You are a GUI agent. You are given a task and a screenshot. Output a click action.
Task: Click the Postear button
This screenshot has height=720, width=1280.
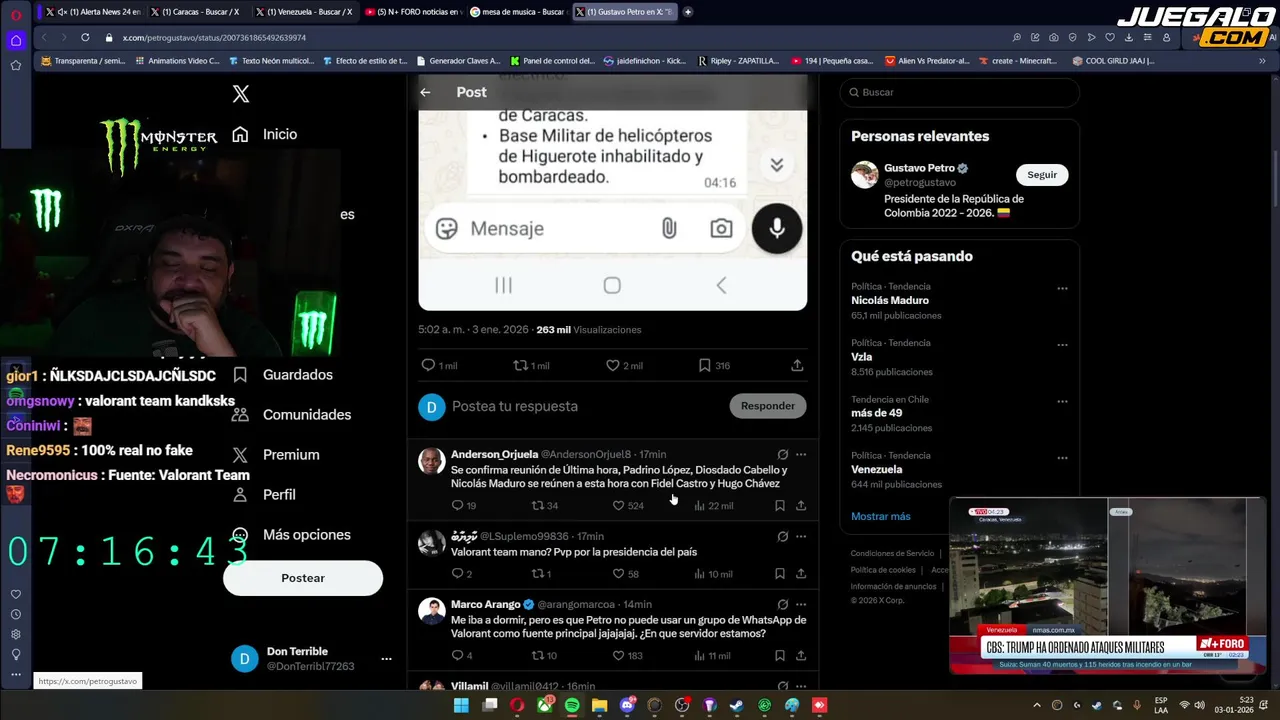(x=303, y=578)
